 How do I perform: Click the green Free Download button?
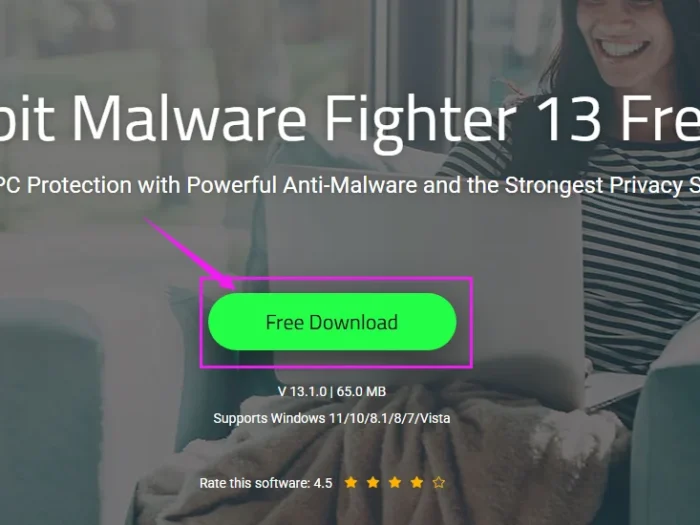coord(332,321)
